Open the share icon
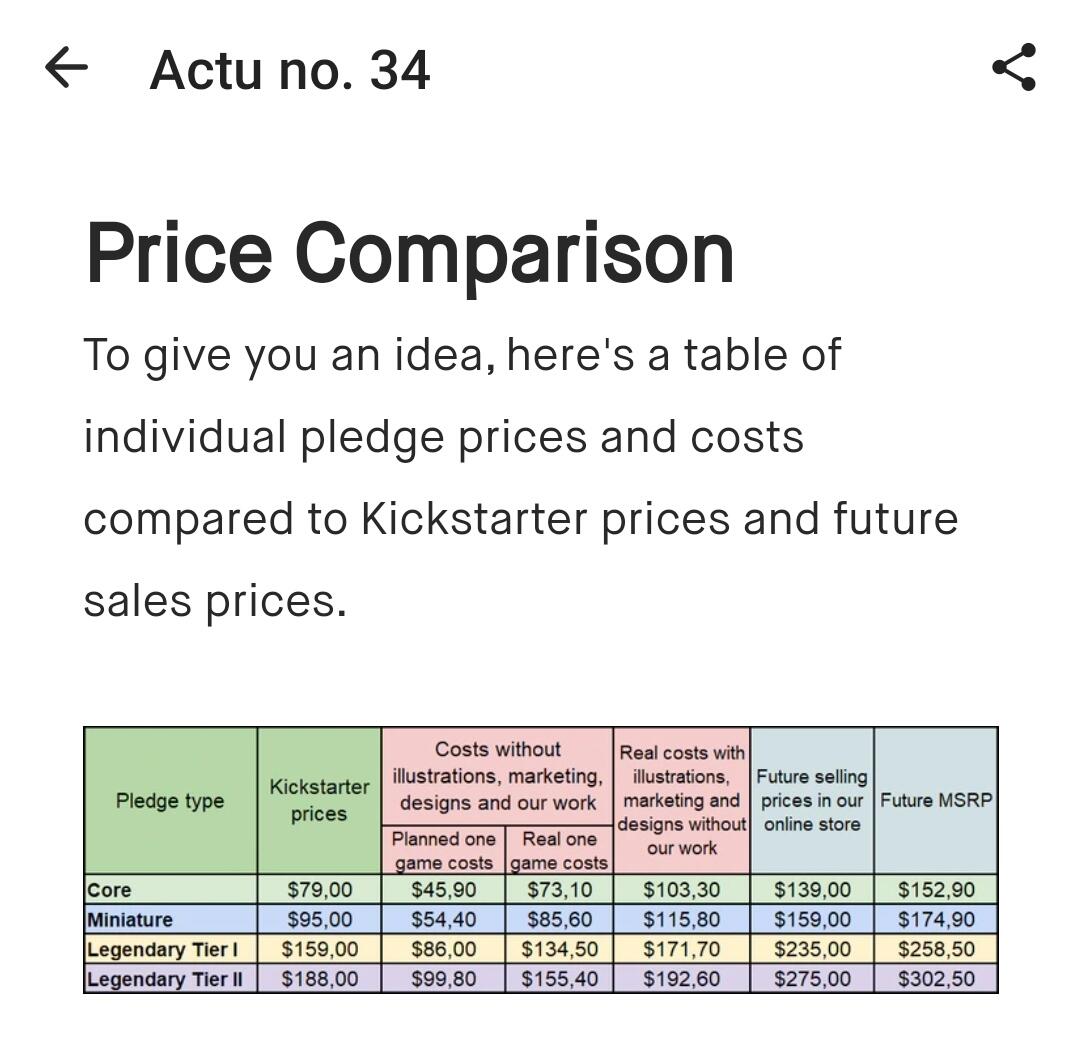 point(1014,67)
